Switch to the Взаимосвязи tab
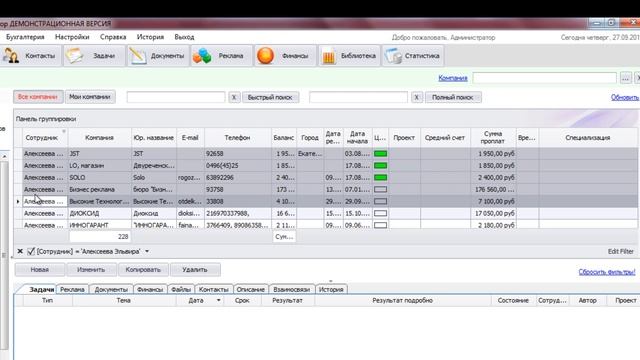Screen dimensions: 640x360 [291, 289]
